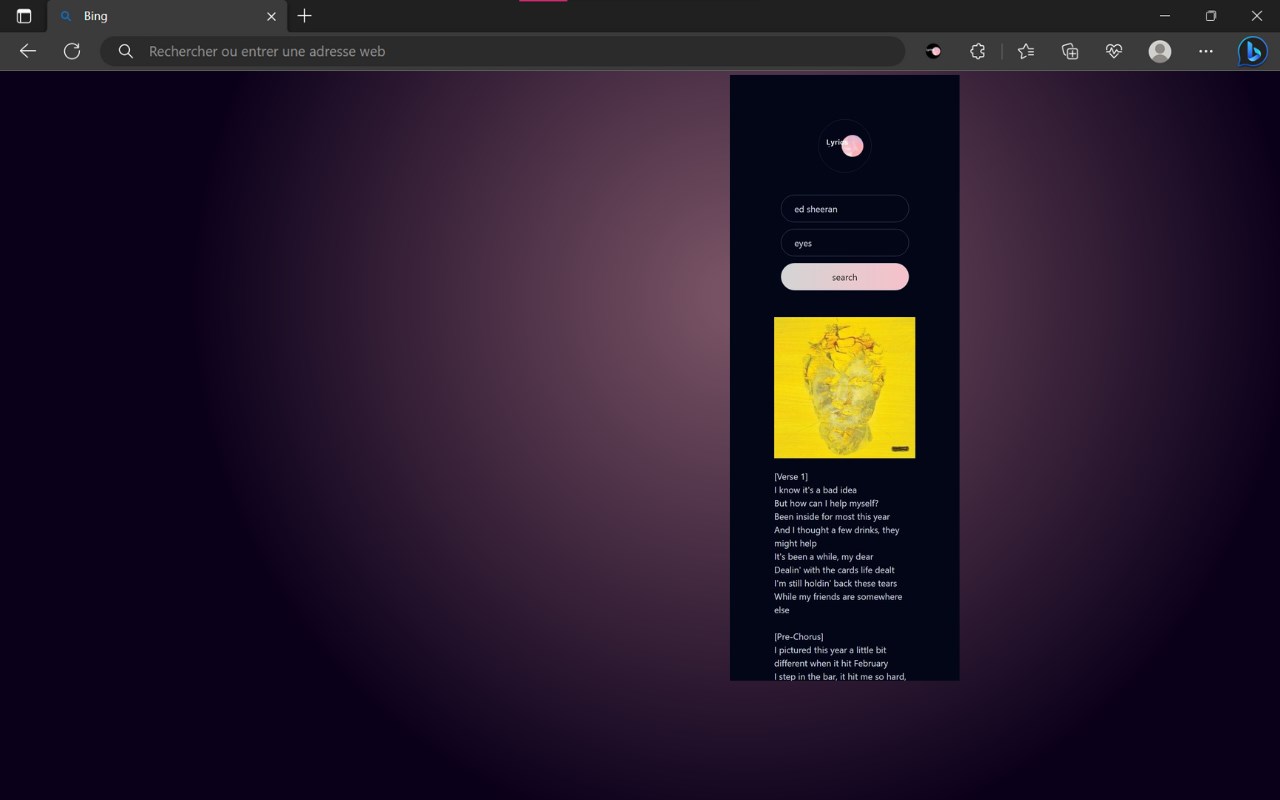Image resolution: width=1280 pixels, height=800 pixels.
Task: Click the line "Been inside for most this year"
Action: tap(832, 517)
